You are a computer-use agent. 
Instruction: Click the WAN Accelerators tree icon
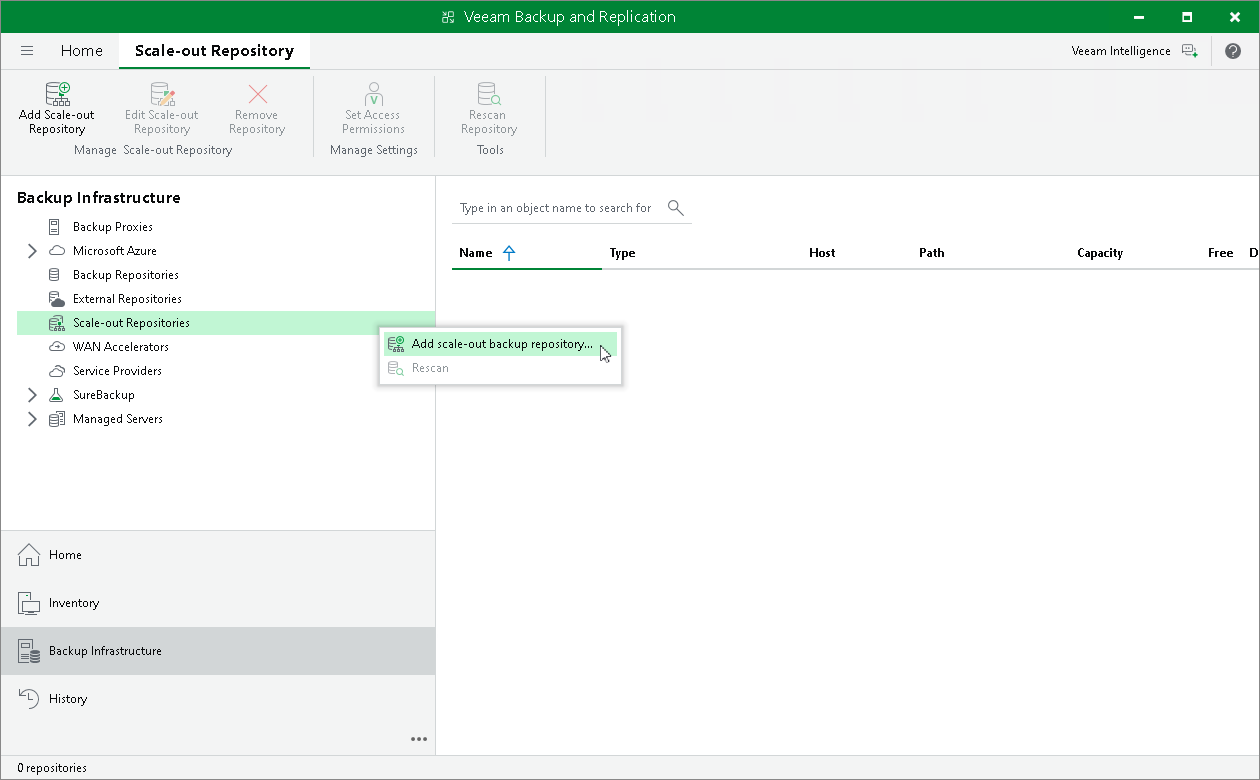pos(56,347)
